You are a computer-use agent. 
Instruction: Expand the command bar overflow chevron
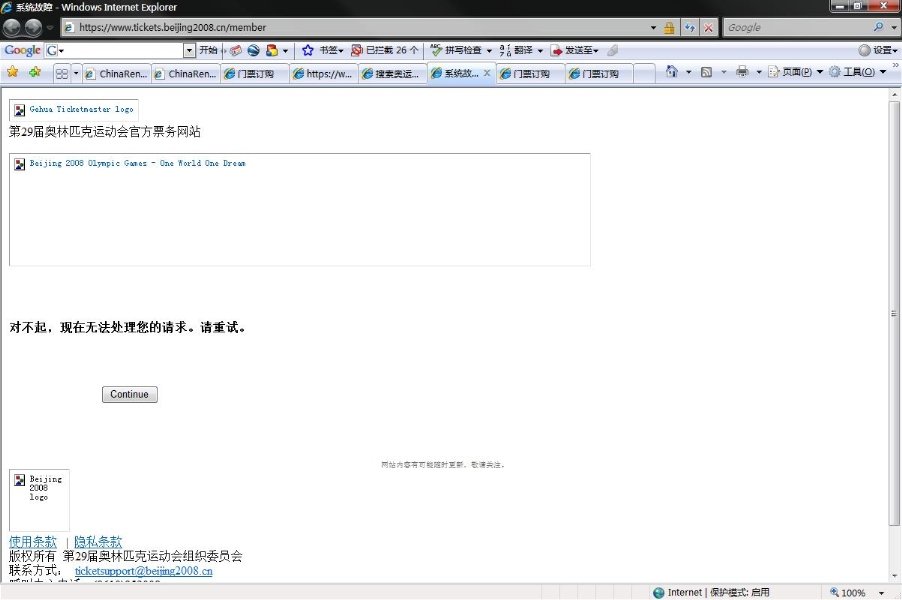coord(895,66)
